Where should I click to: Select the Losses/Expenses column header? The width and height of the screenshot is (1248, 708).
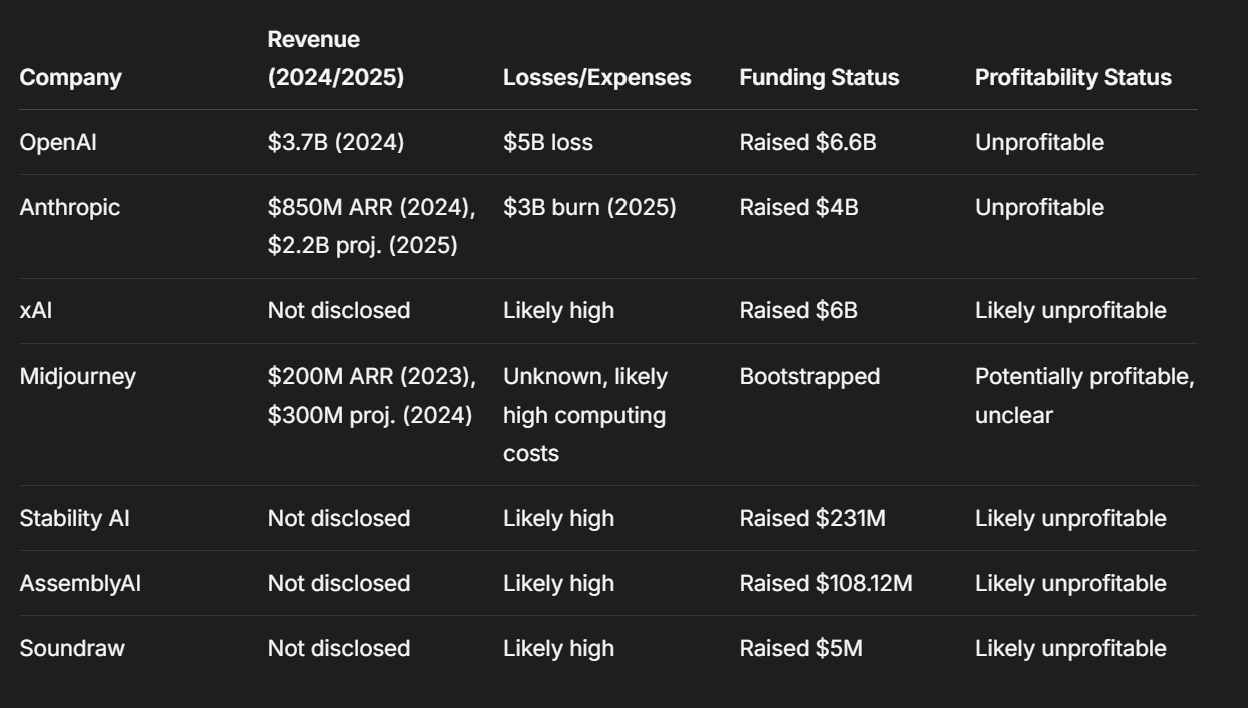tap(597, 78)
